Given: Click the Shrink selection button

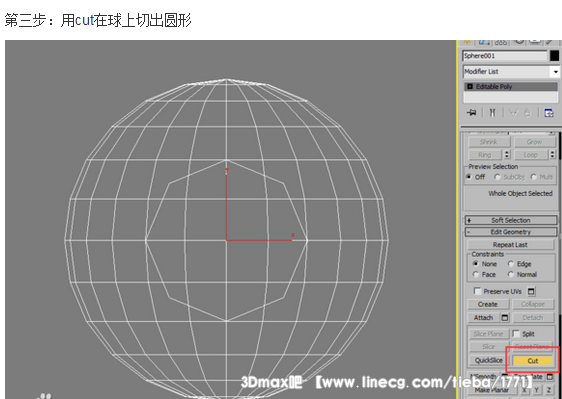Looking at the screenshot, I should (x=489, y=142).
